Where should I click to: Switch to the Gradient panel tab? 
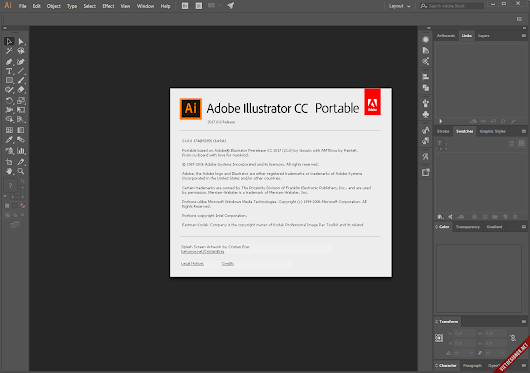pyautogui.click(x=494, y=227)
